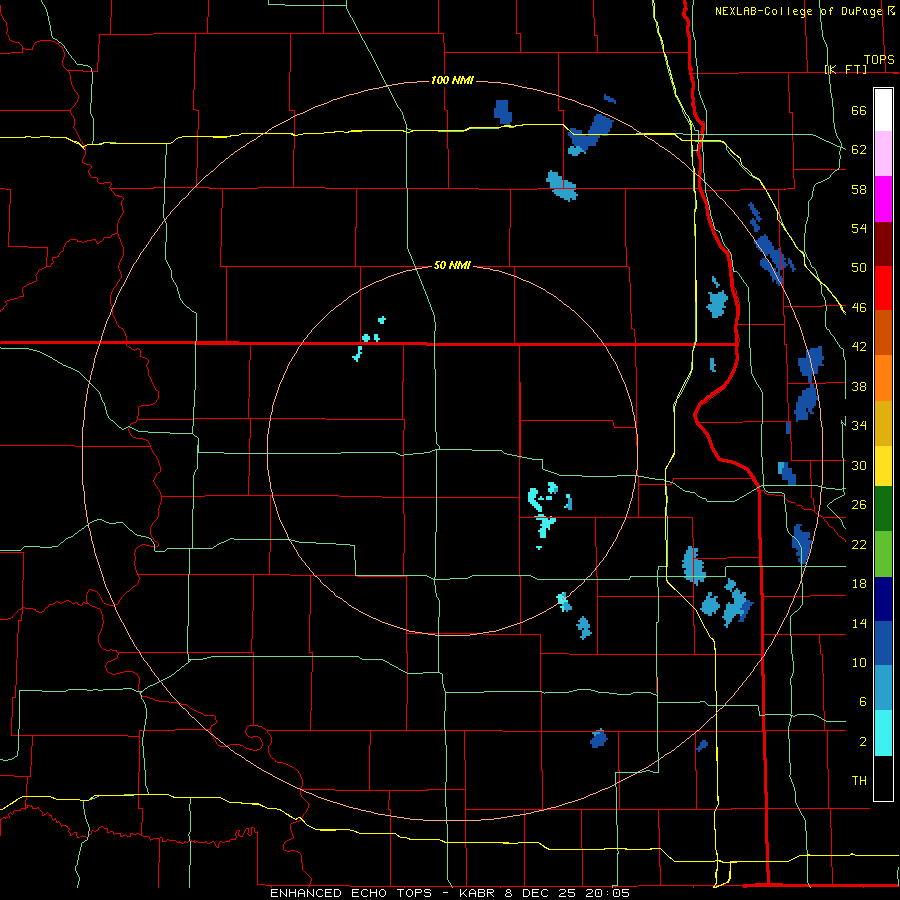Image resolution: width=900 pixels, height=900 pixels.
Task: Click the 30 value on the legend
Action: click(x=859, y=465)
